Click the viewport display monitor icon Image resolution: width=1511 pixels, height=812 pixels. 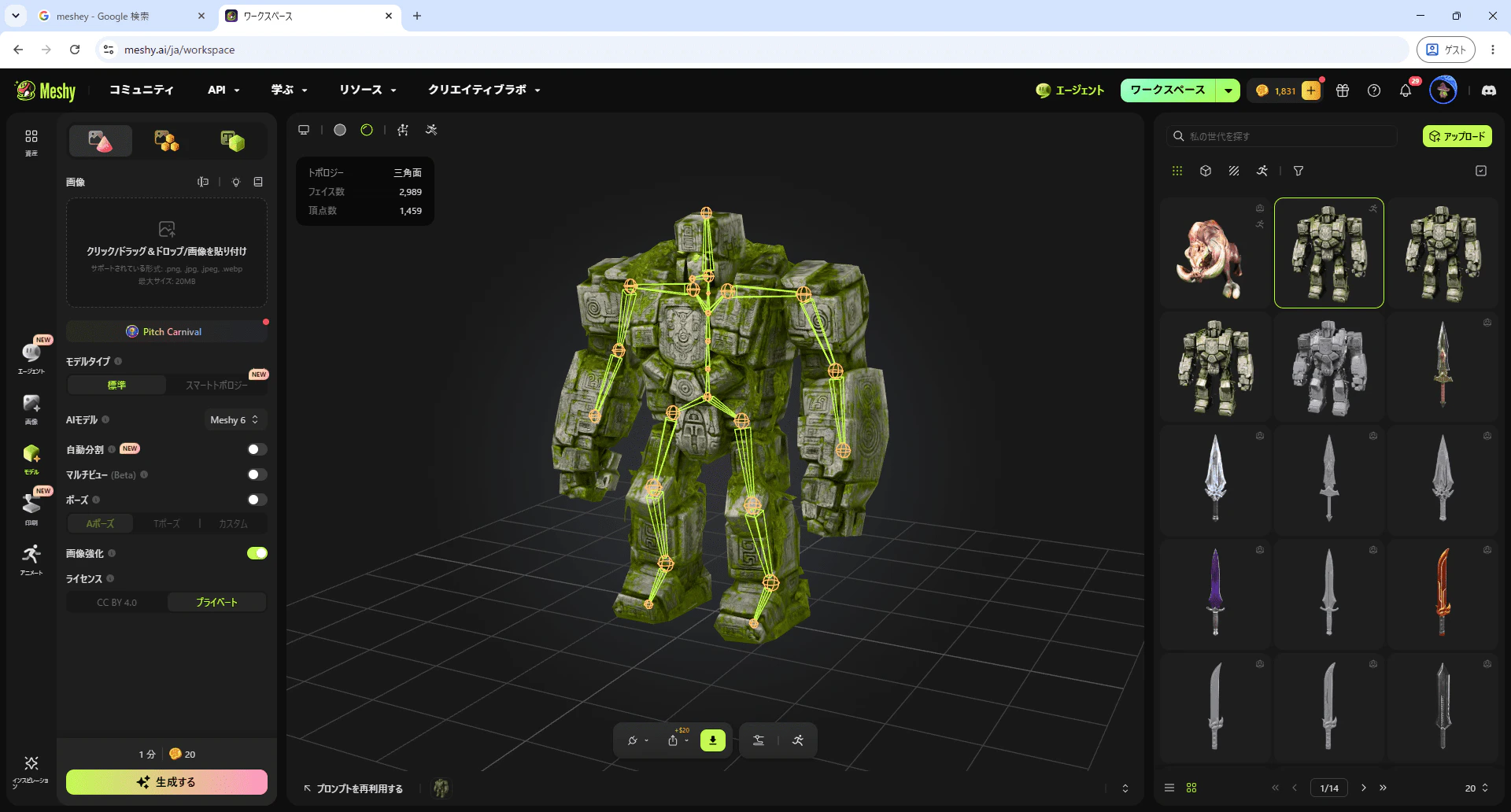304,130
